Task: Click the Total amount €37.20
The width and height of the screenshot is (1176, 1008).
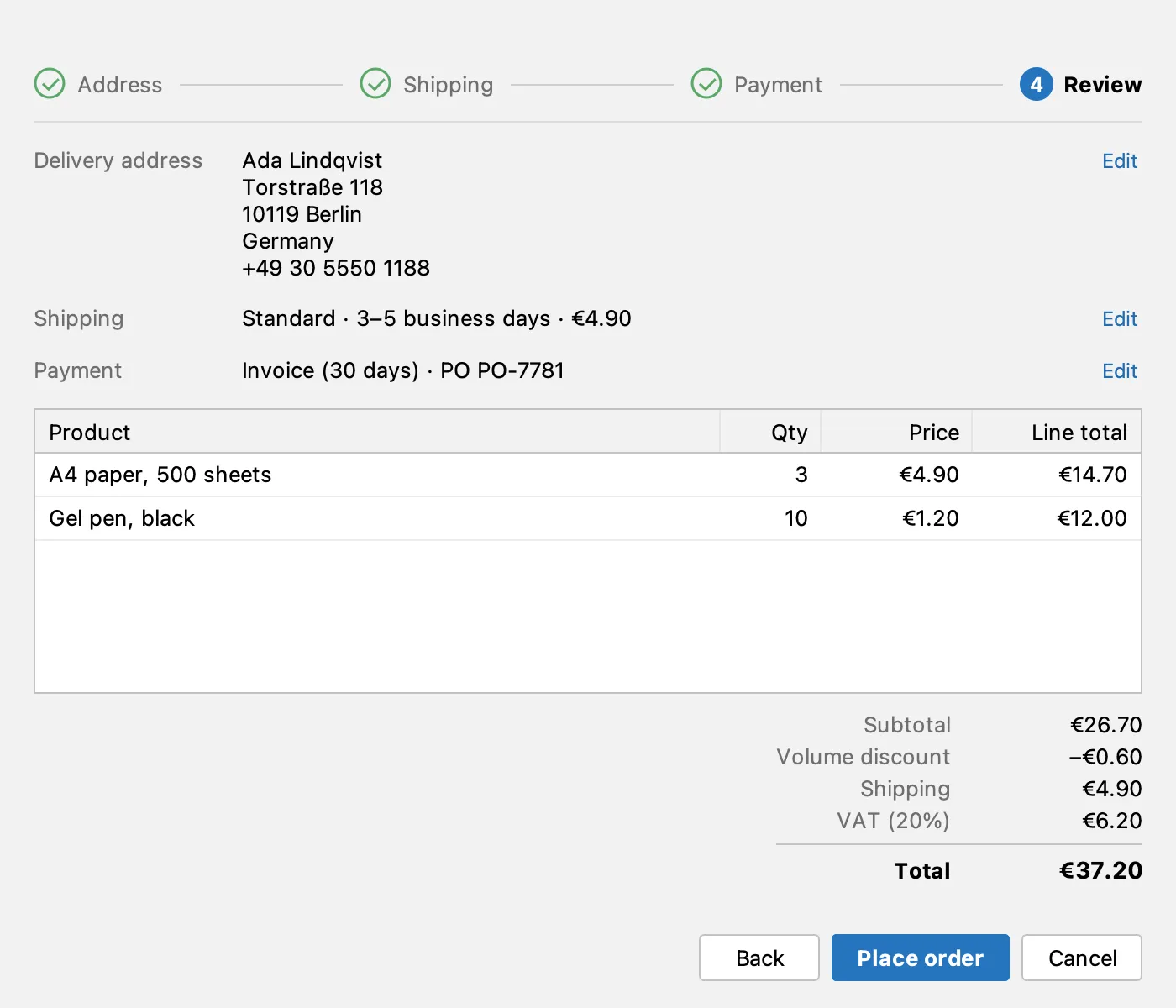Action: coord(1100,870)
